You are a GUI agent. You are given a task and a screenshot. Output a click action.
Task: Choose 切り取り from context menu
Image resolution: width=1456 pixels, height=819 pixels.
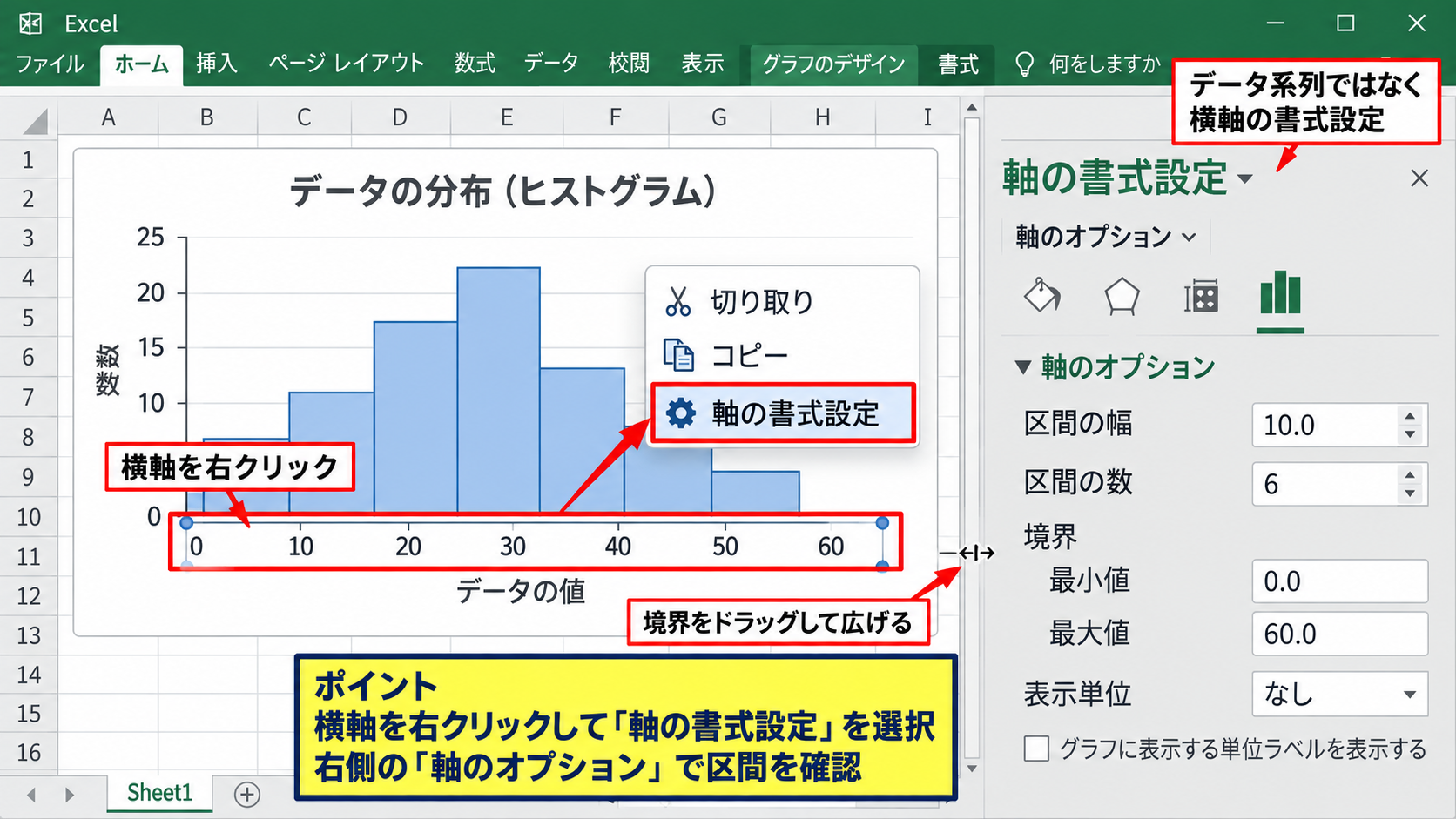(x=782, y=302)
